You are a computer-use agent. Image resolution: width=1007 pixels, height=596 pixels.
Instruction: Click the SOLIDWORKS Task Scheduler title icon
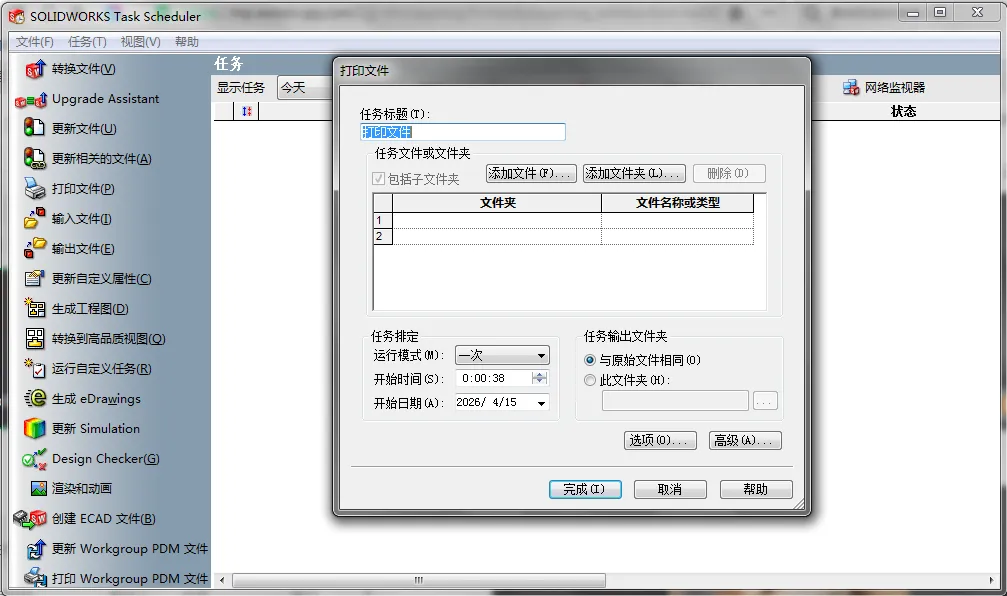tap(17, 17)
